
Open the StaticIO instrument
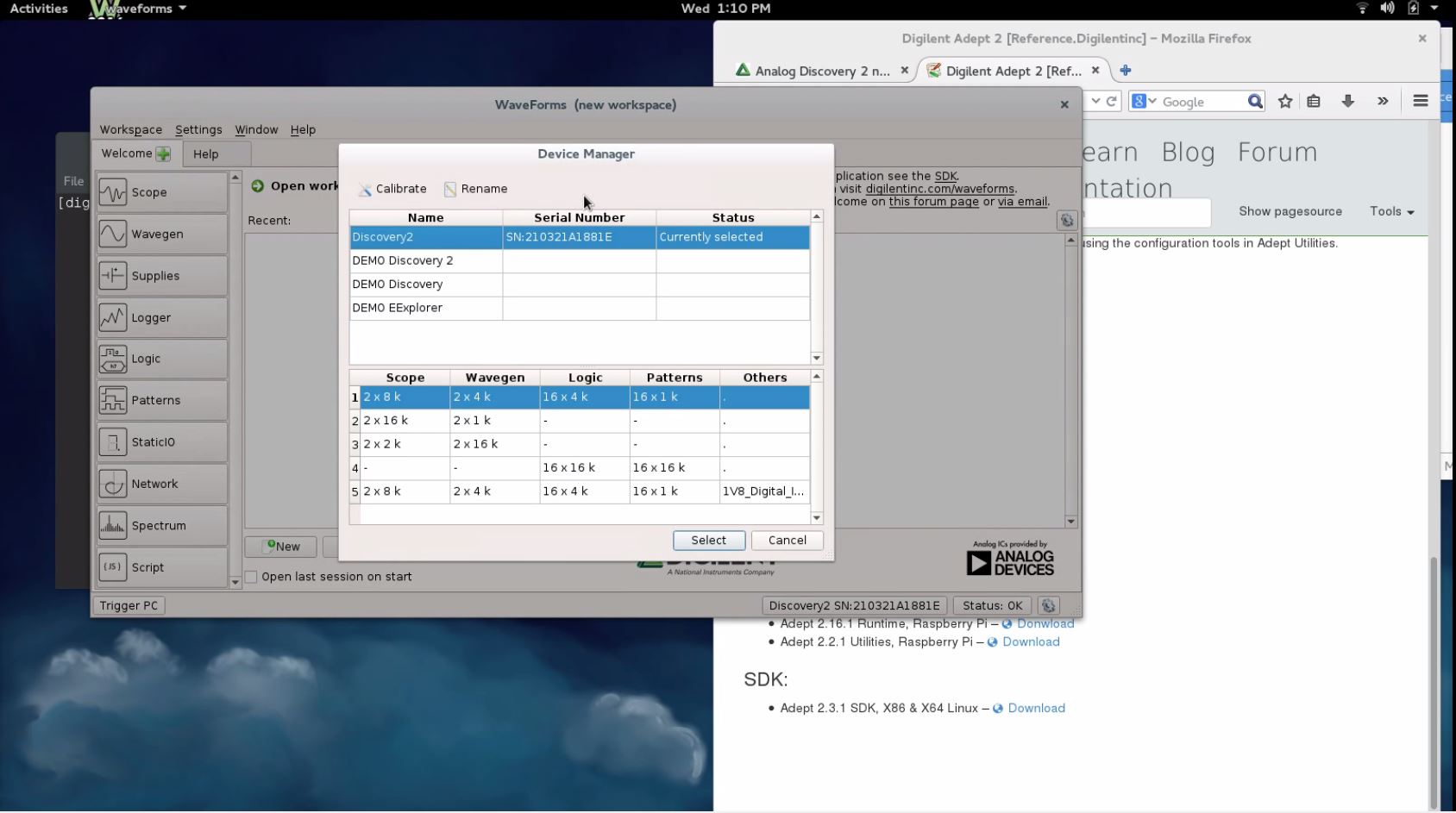coord(162,441)
